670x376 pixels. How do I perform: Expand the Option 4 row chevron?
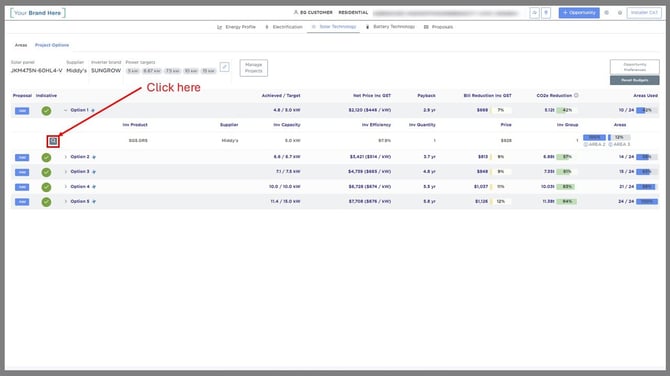65,187
